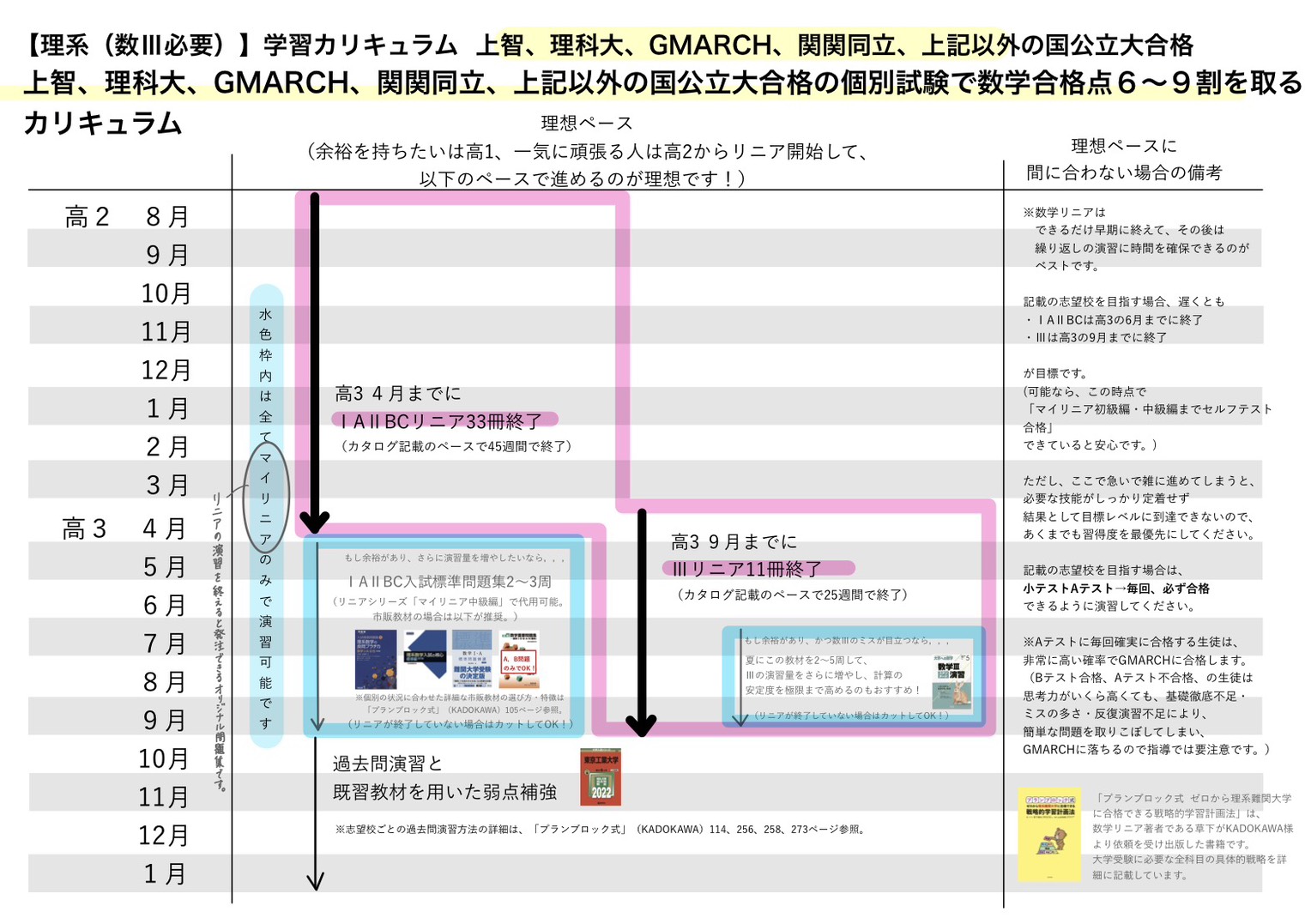Click the 間に合わない場合の備考 heading
The height and width of the screenshot is (924, 1305).
1124,172
